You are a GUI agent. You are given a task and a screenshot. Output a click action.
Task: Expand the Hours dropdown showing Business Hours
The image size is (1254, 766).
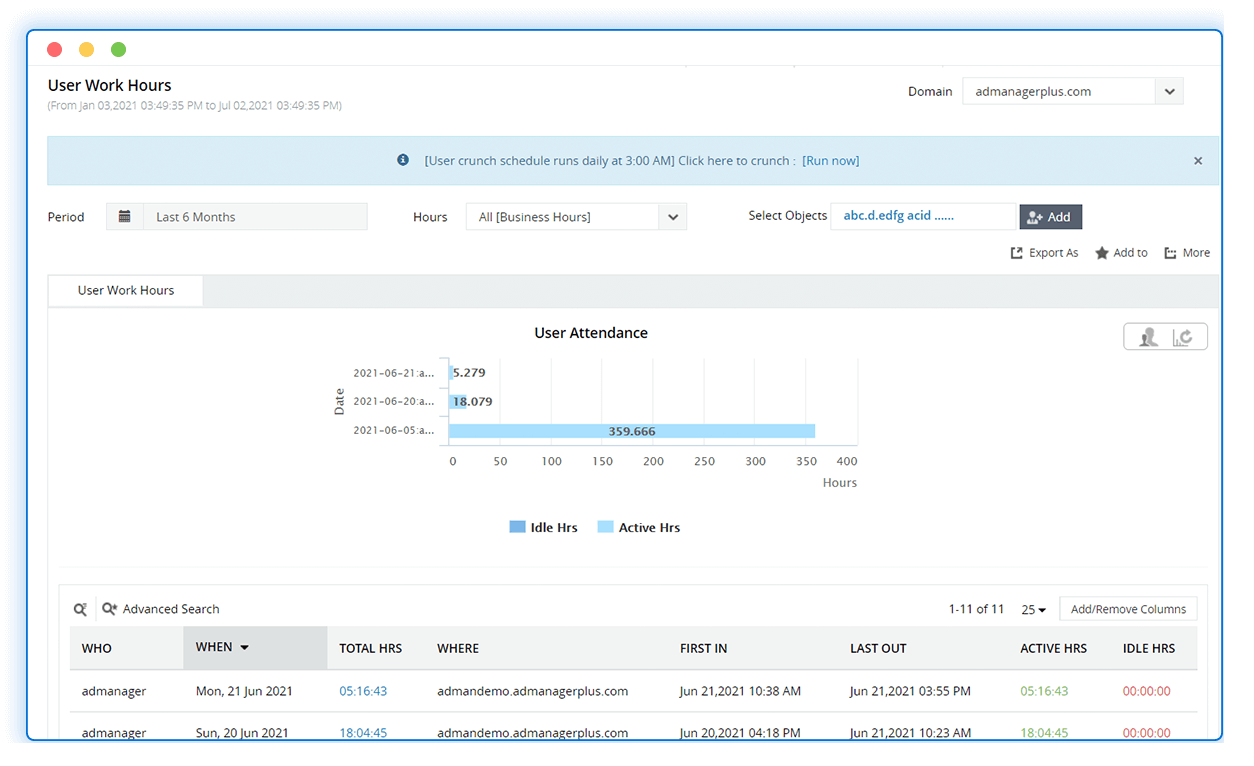pyautogui.click(x=673, y=216)
